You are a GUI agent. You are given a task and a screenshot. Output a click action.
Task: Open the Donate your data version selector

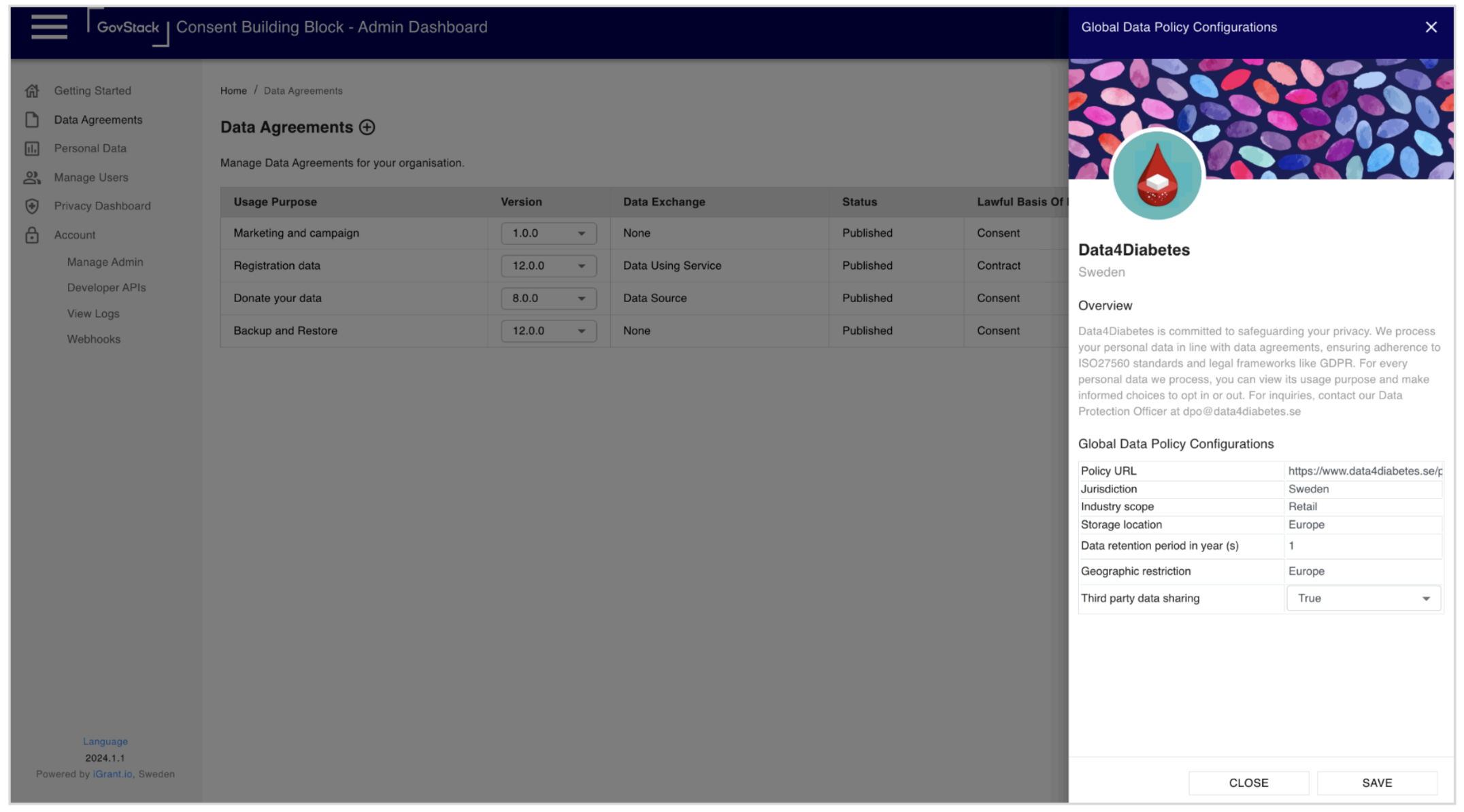click(548, 299)
